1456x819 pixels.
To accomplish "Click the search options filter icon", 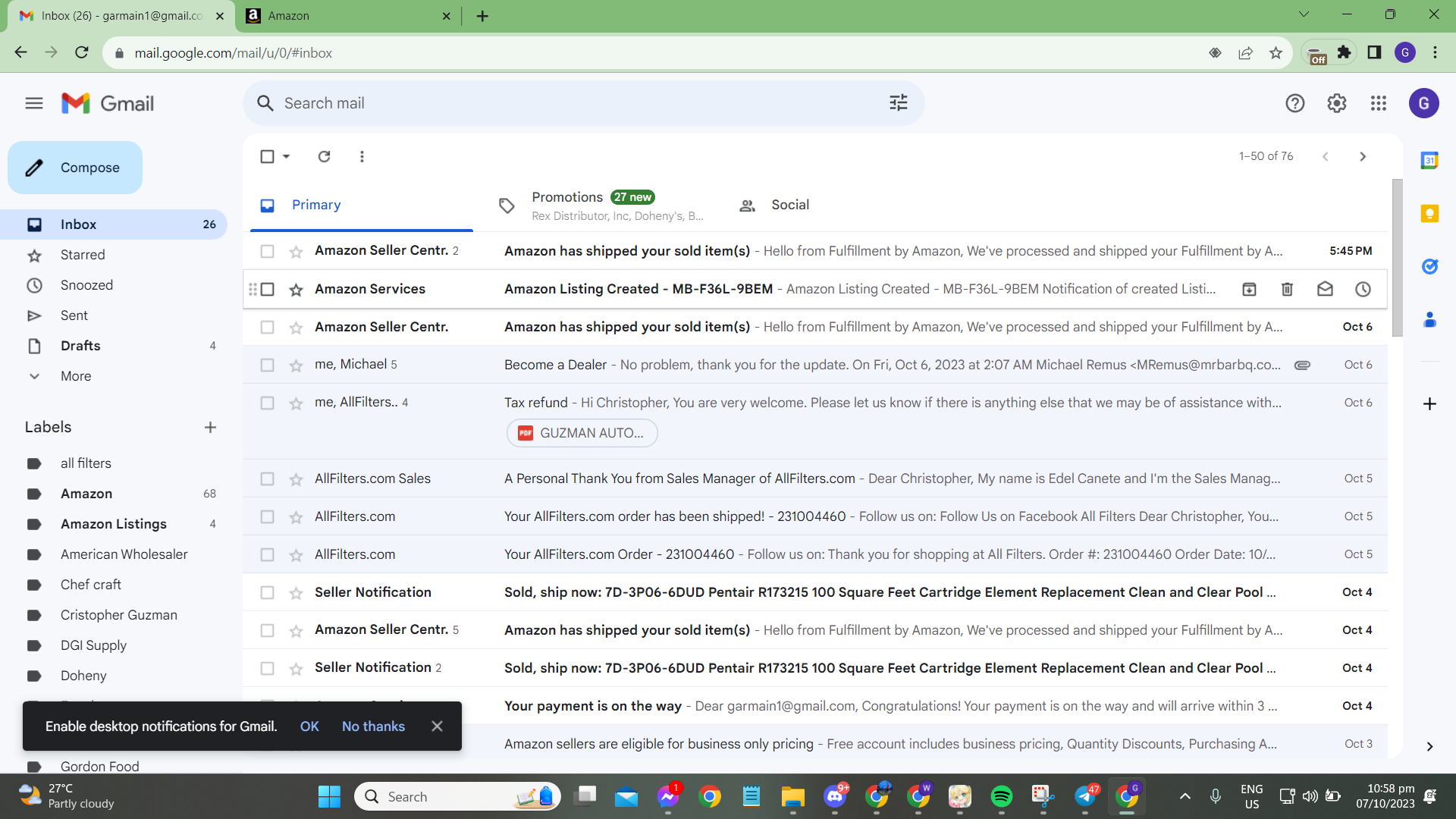I will [x=899, y=103].
